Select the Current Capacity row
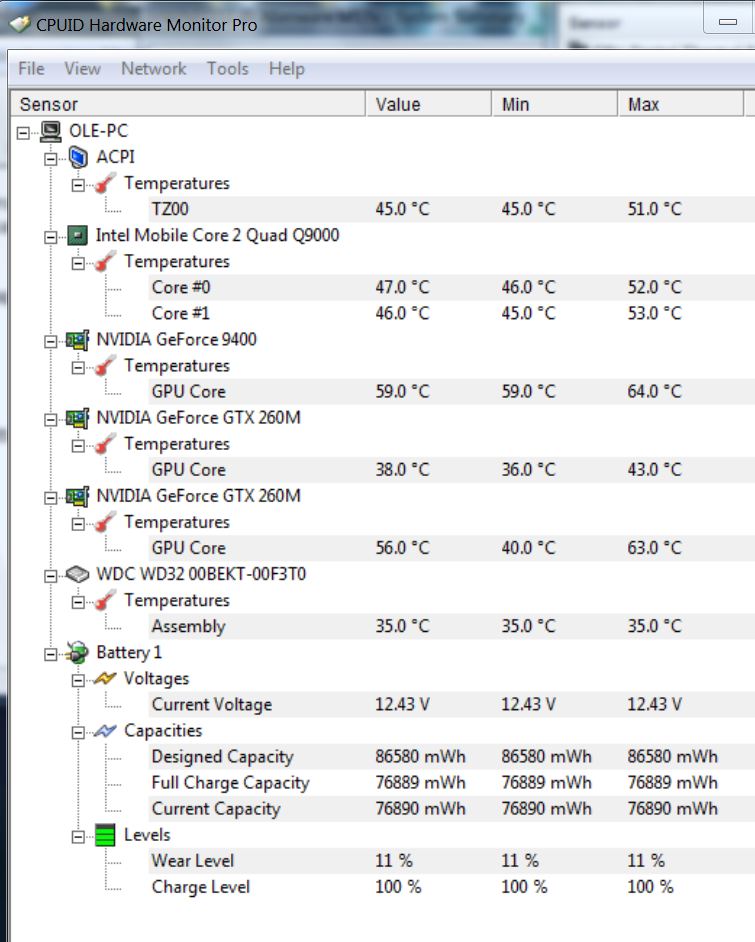755x942 pixels. pos(452,809)
